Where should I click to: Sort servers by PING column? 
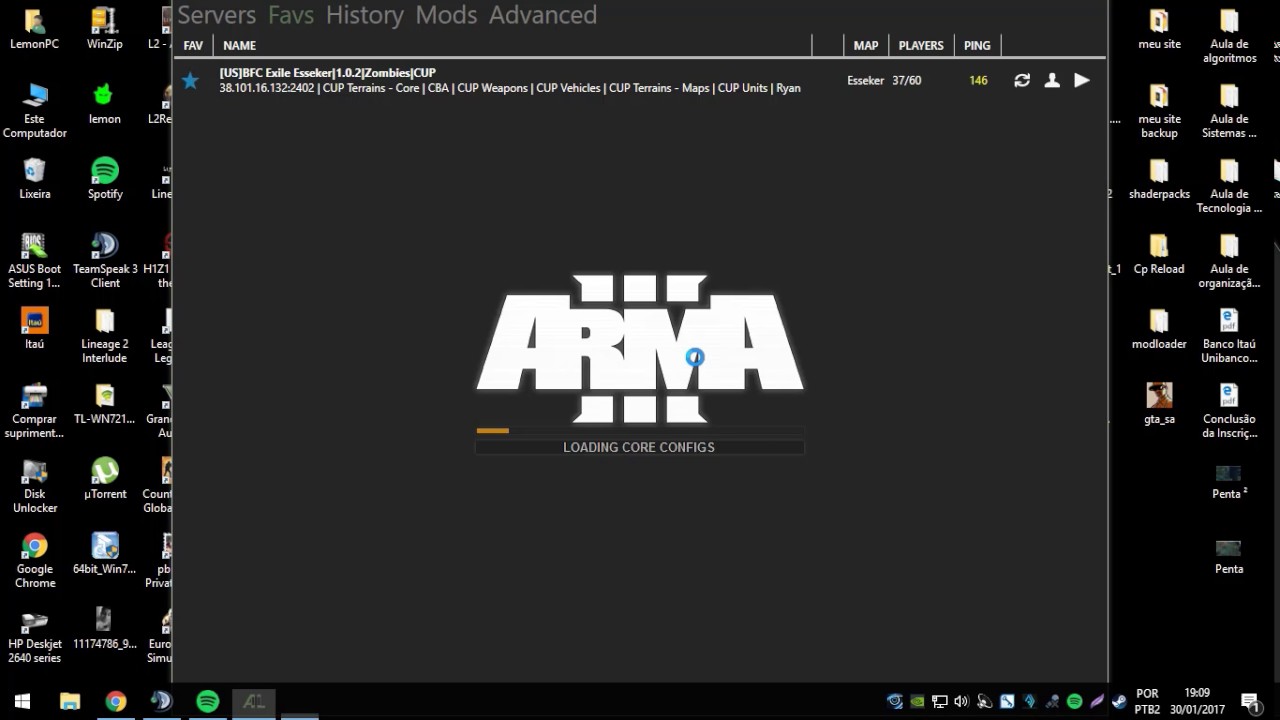tap(977, 45)
